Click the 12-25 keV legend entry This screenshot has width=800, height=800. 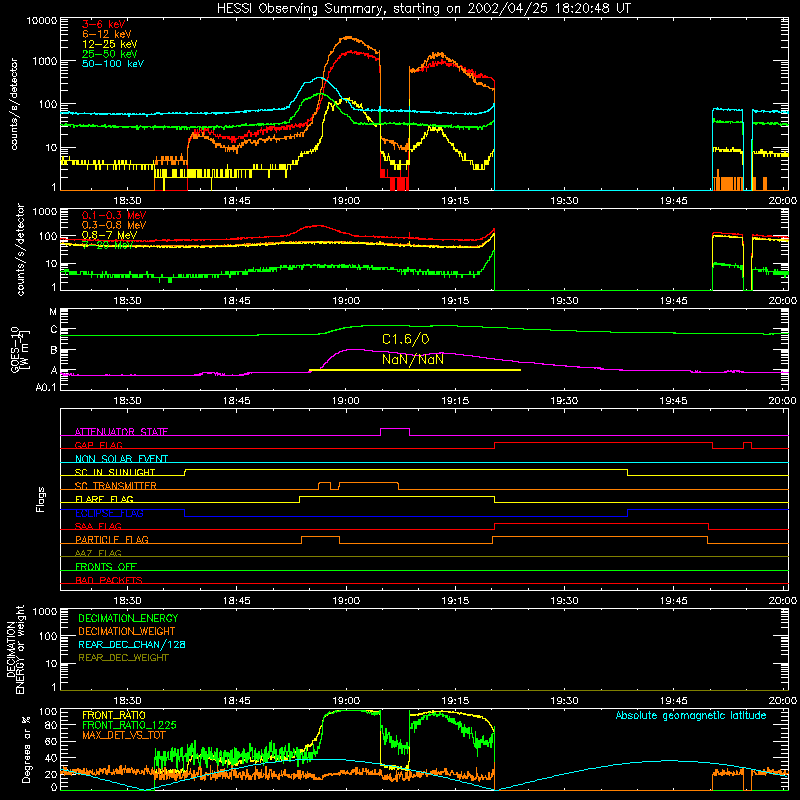pyautogui.click(x=110, y=44)
